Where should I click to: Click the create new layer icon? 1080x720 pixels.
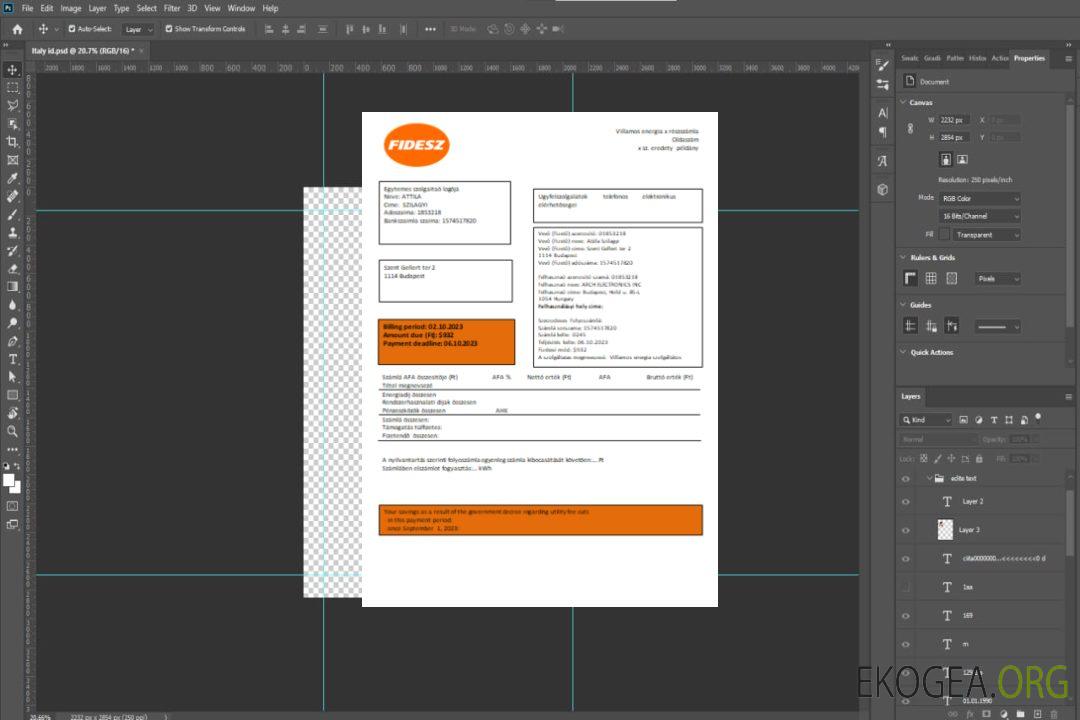tap(1037, 714)
